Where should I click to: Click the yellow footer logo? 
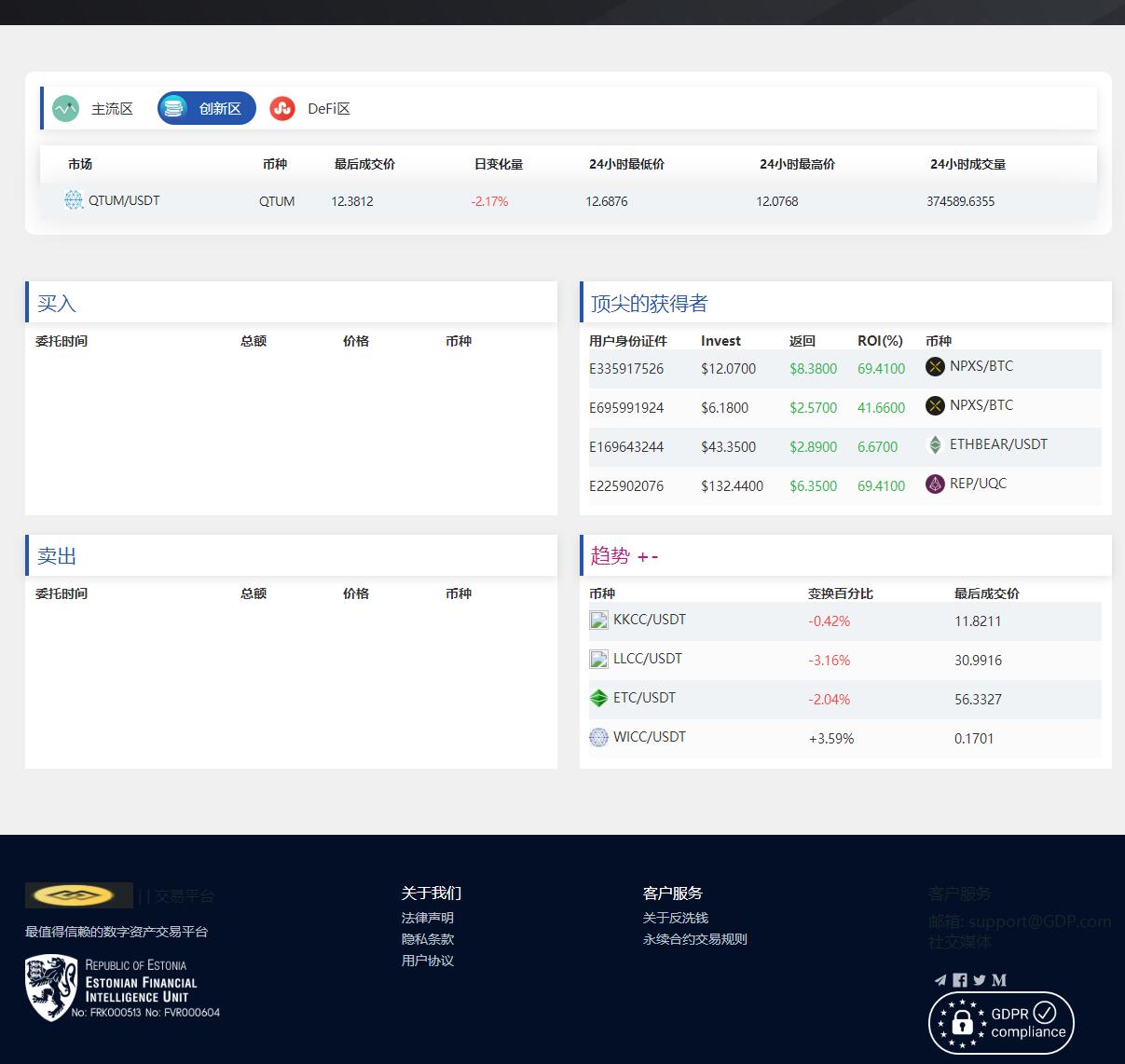click(x=79, y=895)
